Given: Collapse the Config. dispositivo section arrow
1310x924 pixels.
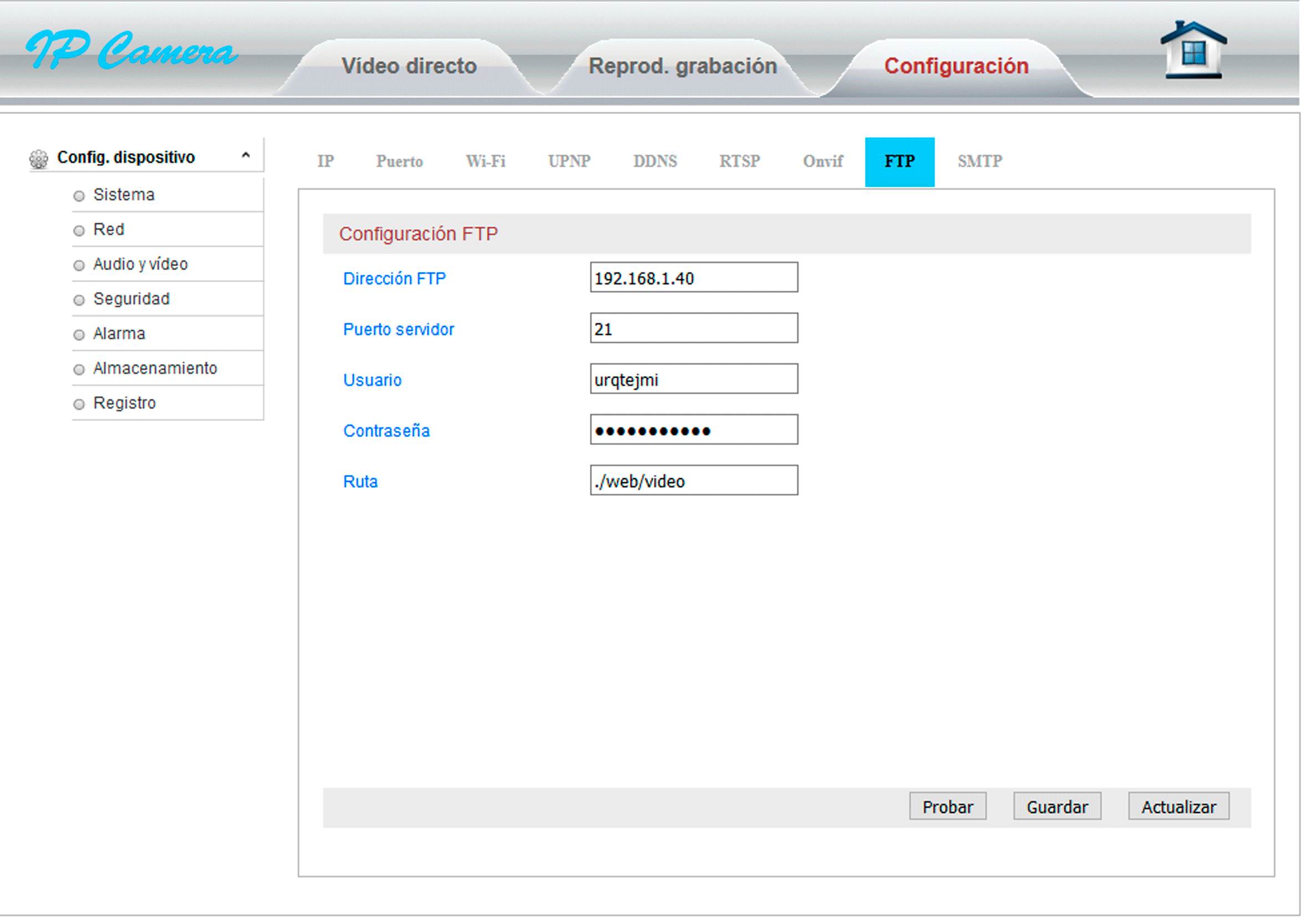Looking at the screenshot, I should pyautogui.click(x=245, y=155).
